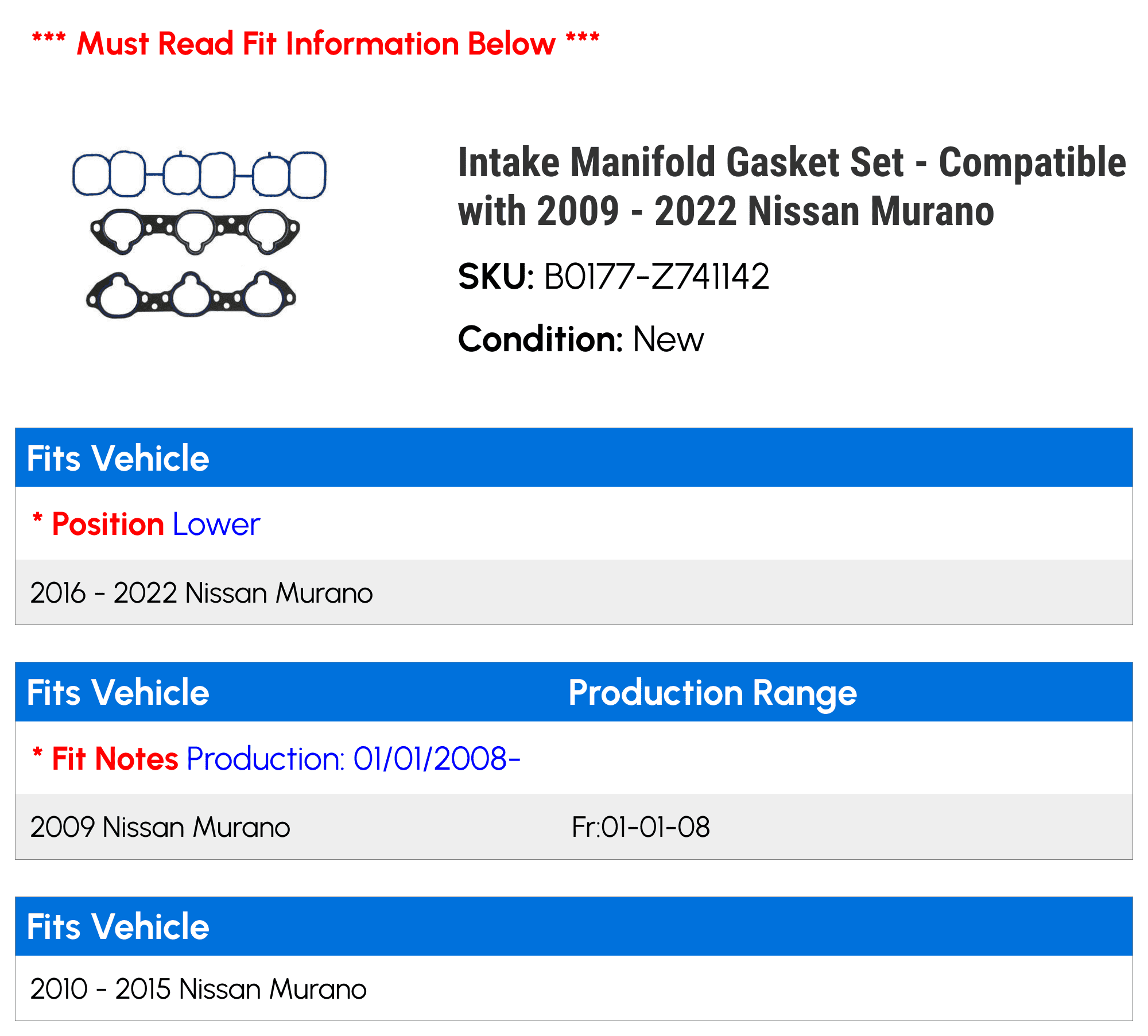Select the '2016 - 2022 Nissan Murano' row
The height and width of the screenshot is (1036, 1148).
pos(574,592)
